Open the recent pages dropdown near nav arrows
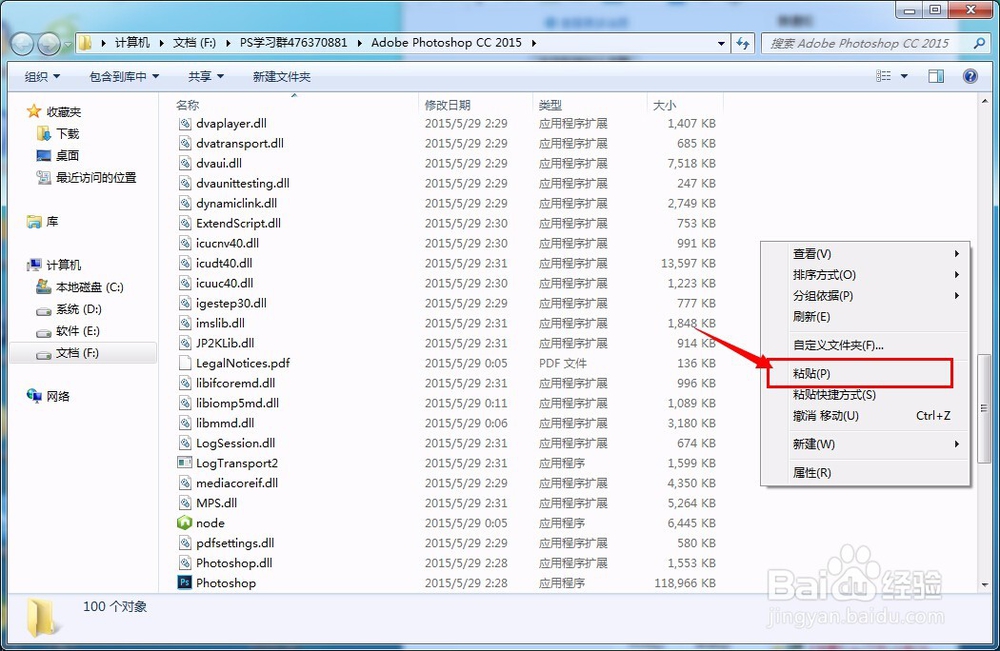This screenshot has width=1000, height=651. point(68,45)
